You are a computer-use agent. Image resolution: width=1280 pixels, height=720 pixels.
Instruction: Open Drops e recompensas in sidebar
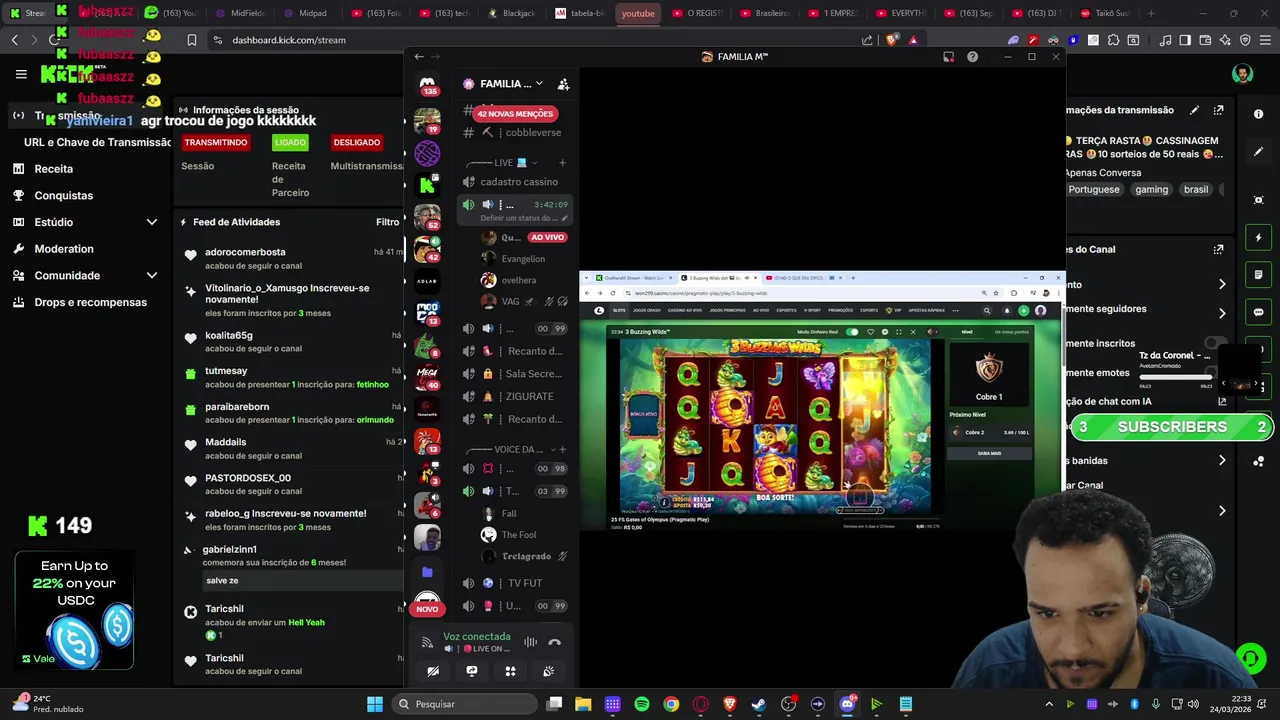(x=90, y=302)
